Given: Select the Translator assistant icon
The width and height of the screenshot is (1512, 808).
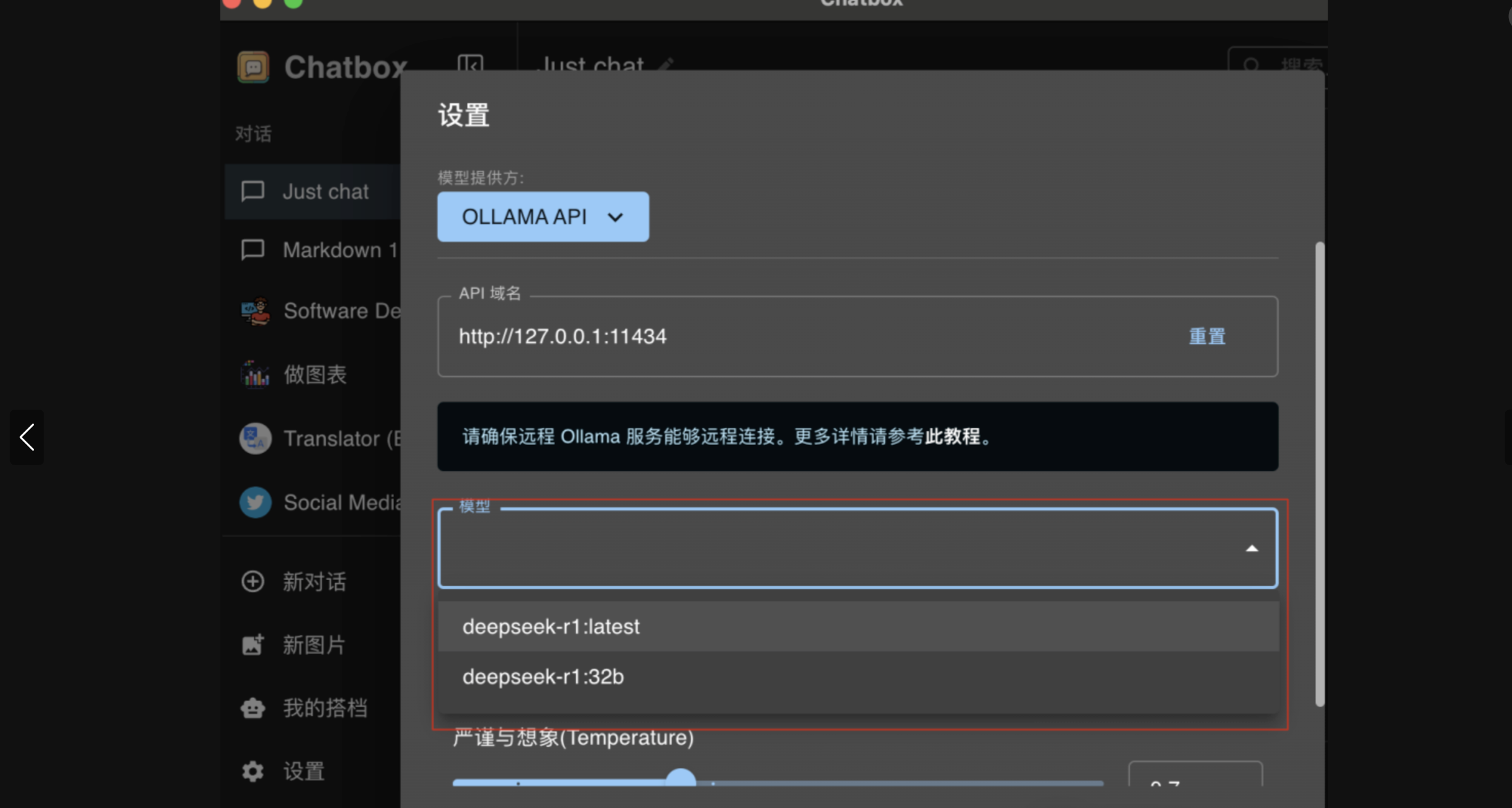Looking at the screenshot, I should point(255,438).
